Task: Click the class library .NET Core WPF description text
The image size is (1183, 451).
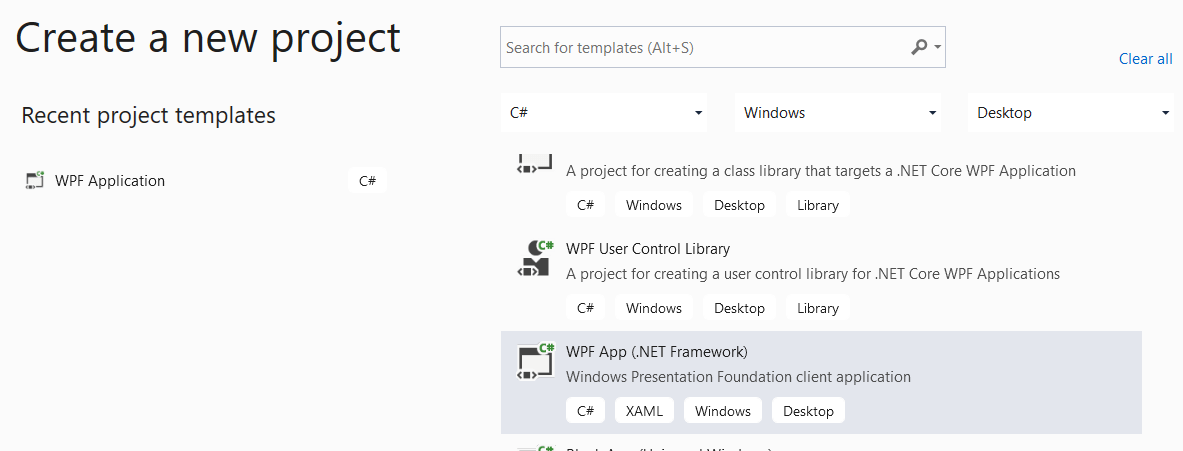Action: click(821, 171)
